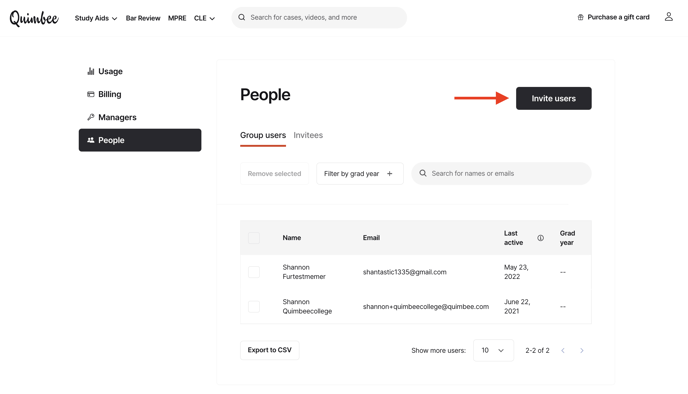The image size is (688, 394).
Task: Check the box for Shannon Furtestmemer
Action: [254, 272]
